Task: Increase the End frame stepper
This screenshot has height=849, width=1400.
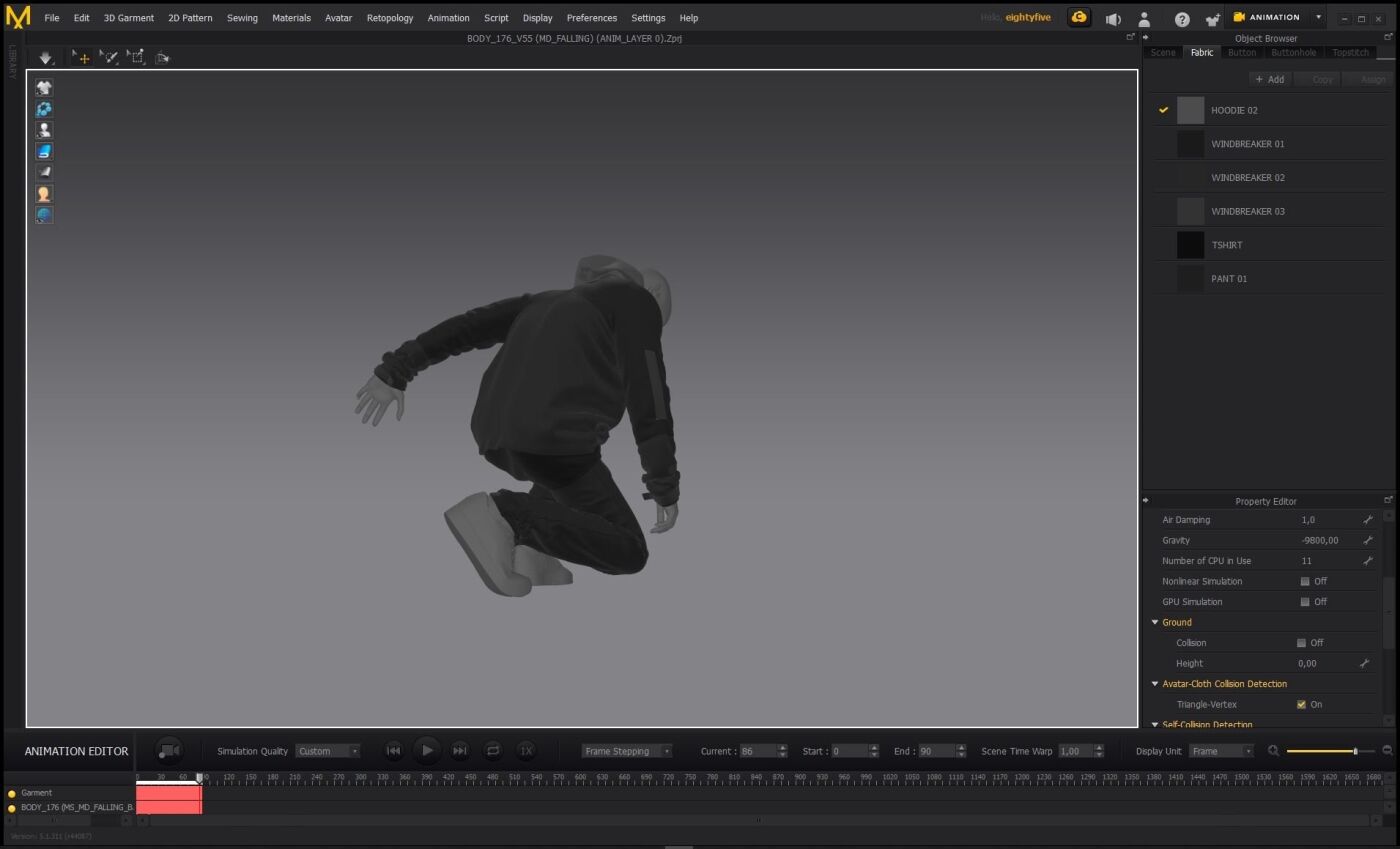Action: click(x=961, y=747)
